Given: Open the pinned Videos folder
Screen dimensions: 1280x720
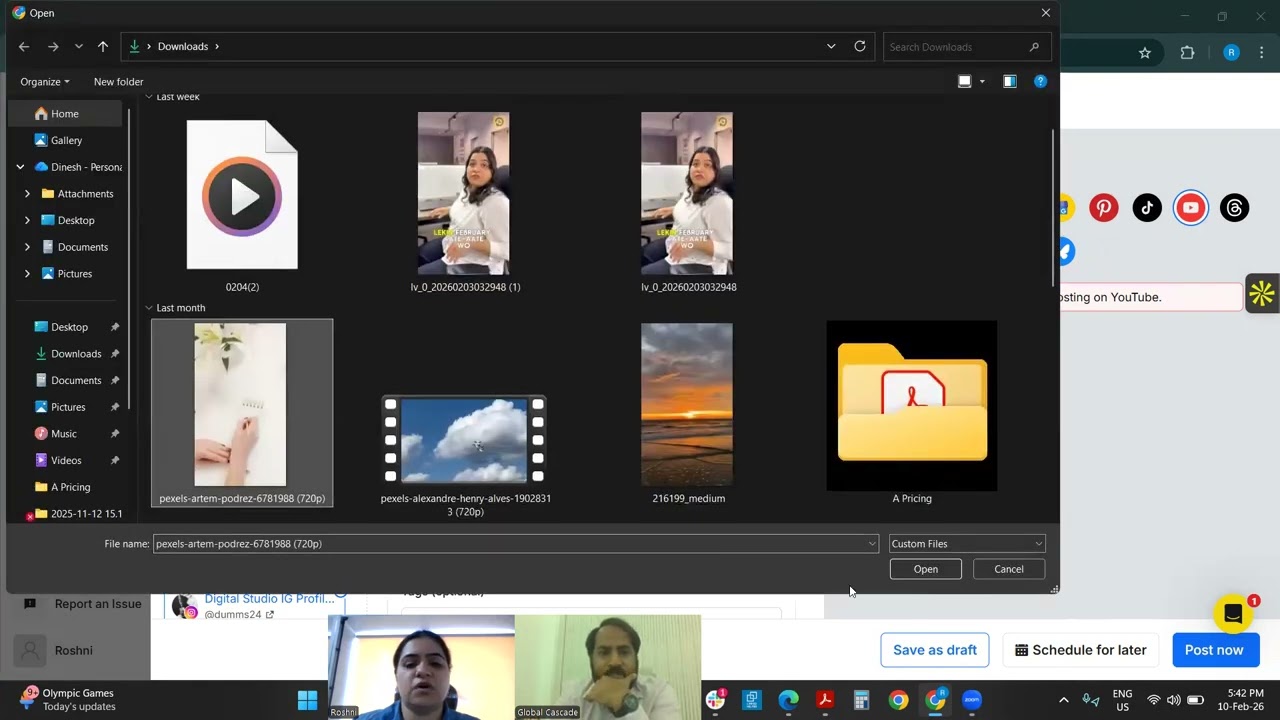Looking at the screenshot, I should [66, 461].
